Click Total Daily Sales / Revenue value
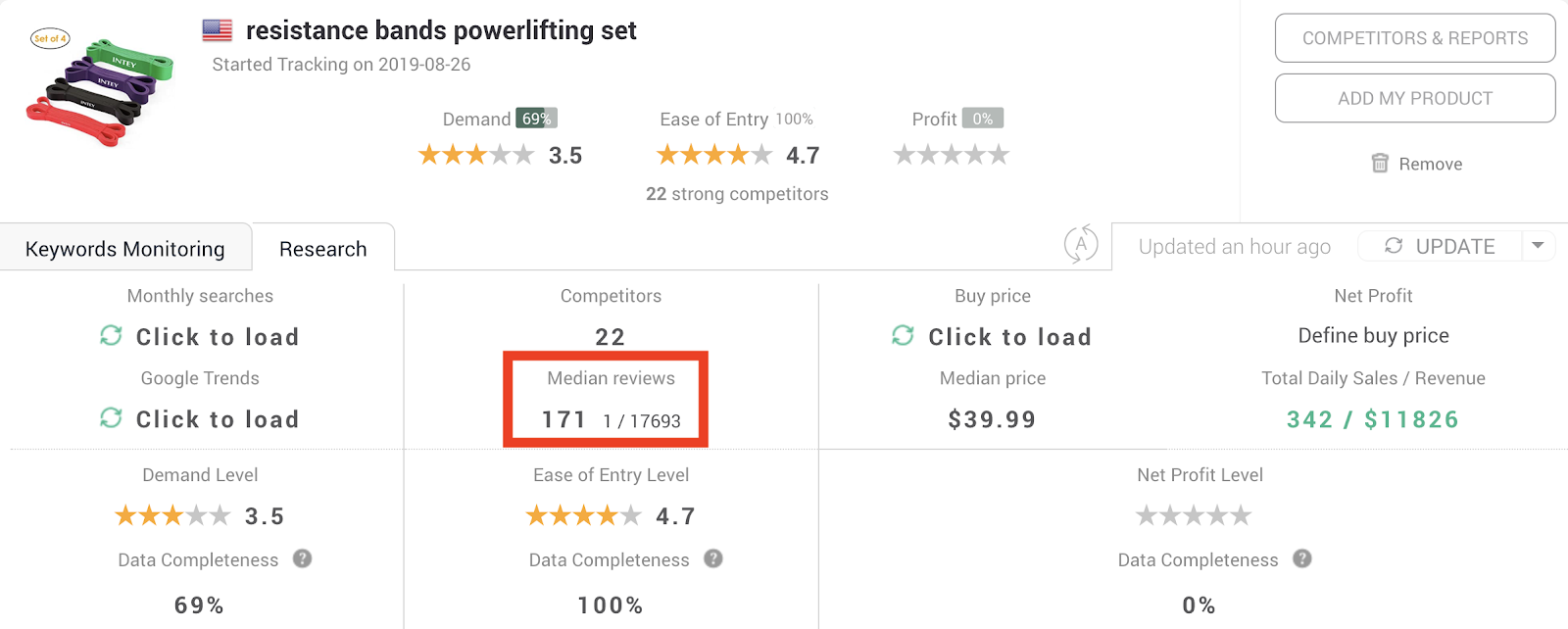Image resolution: width=1568 pixels, height=629 pixels. [1372, 419]
